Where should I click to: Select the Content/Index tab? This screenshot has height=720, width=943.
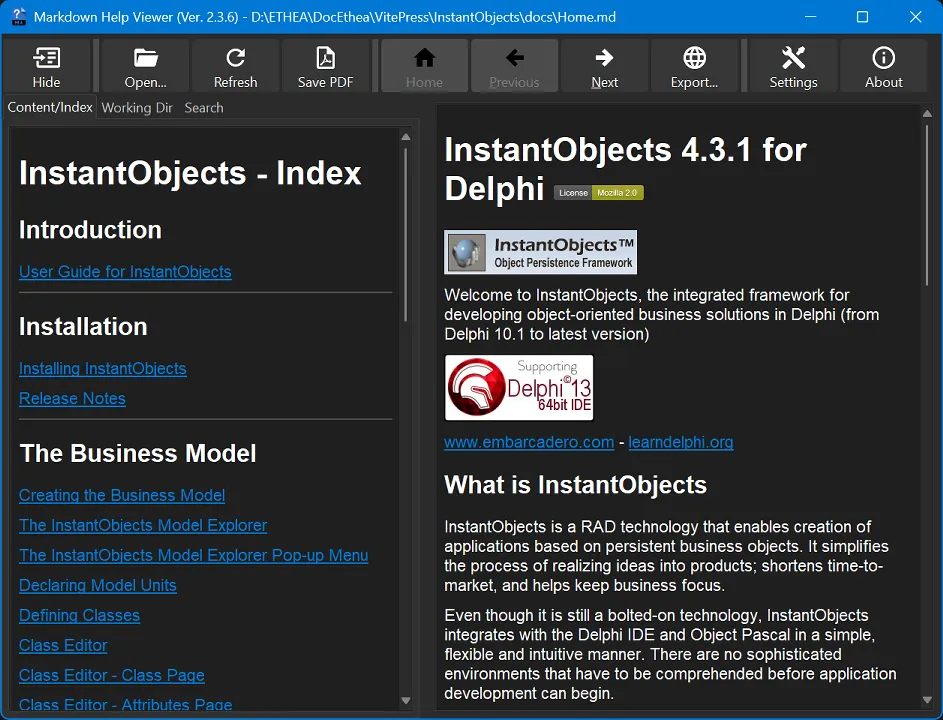(x=49, y=107)
